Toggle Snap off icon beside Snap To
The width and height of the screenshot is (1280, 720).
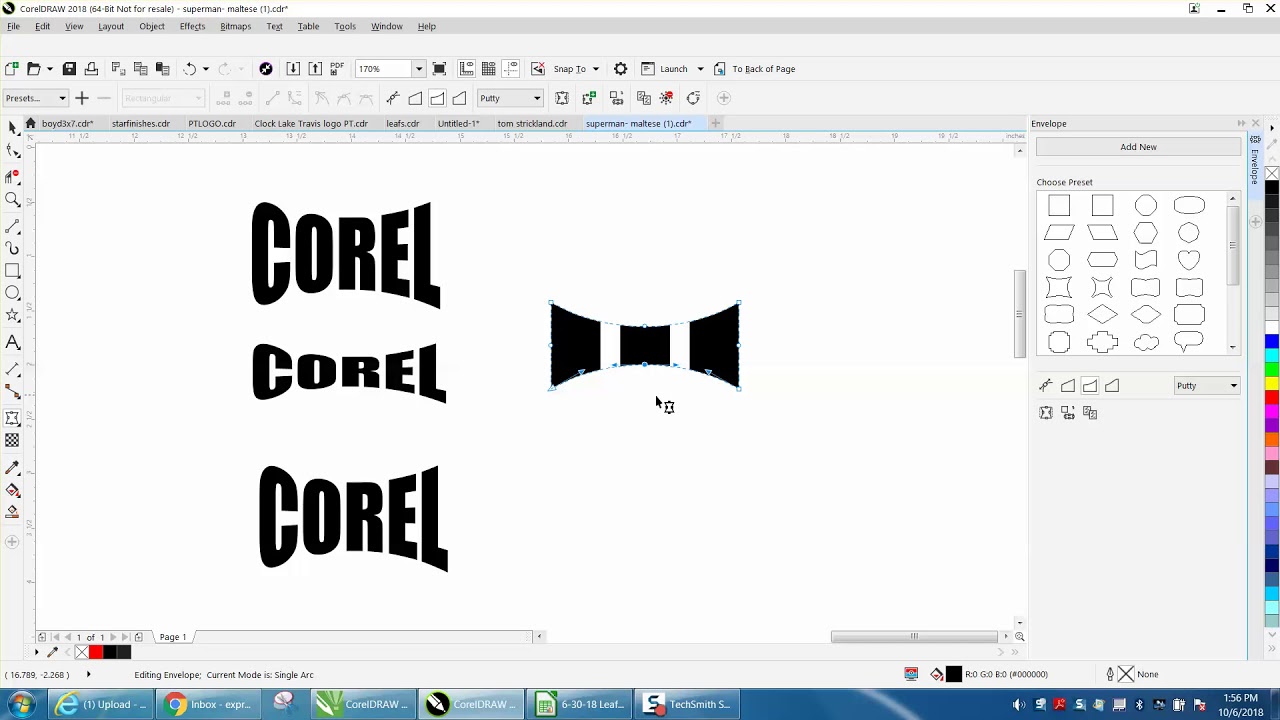tap(538, 69)
